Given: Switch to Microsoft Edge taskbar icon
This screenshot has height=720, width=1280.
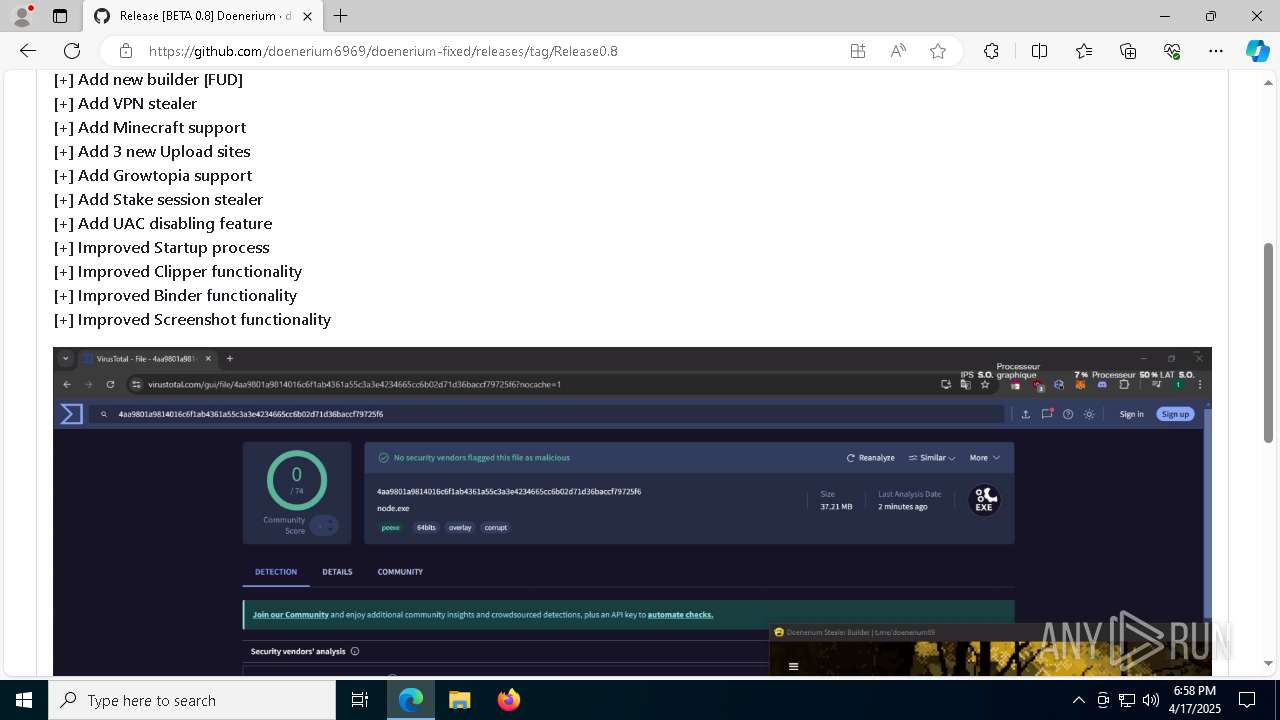Looking at the screenshot, I should pos(411,700).
